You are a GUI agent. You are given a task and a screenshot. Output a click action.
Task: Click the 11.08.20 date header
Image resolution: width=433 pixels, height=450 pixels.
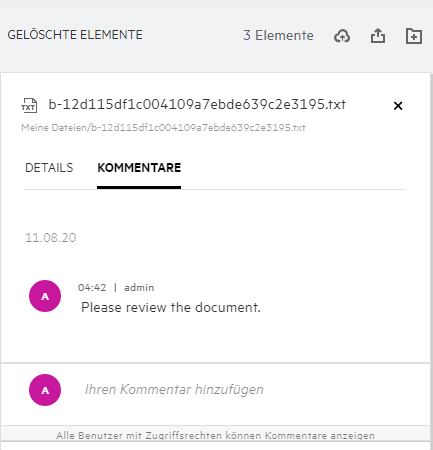click(51, 238)
